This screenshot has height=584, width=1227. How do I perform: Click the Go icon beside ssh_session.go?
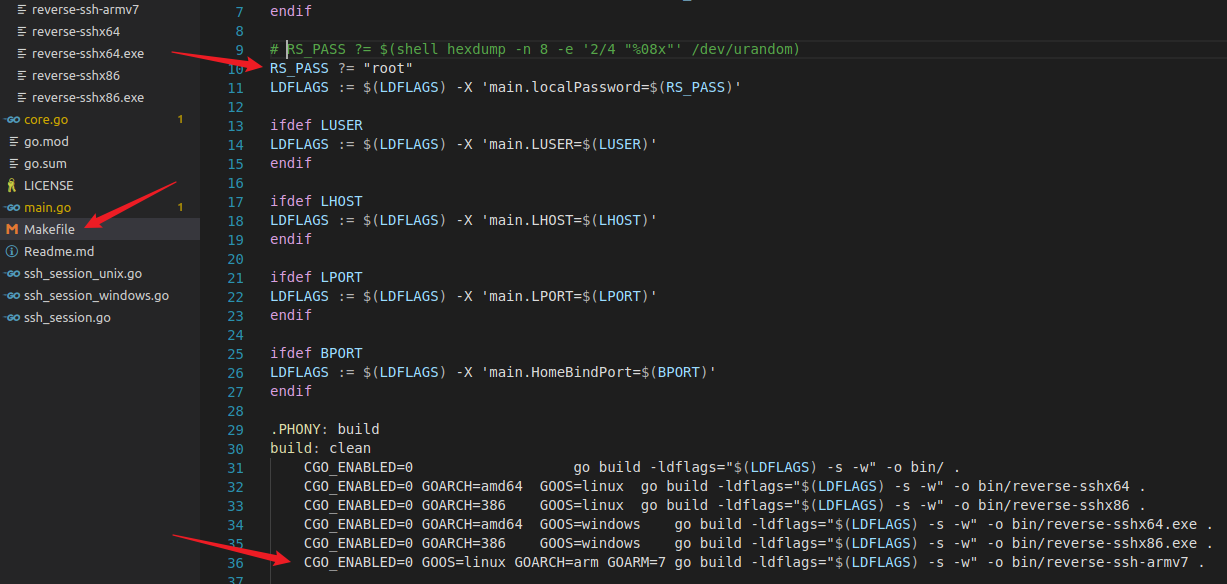coord(12,318)
